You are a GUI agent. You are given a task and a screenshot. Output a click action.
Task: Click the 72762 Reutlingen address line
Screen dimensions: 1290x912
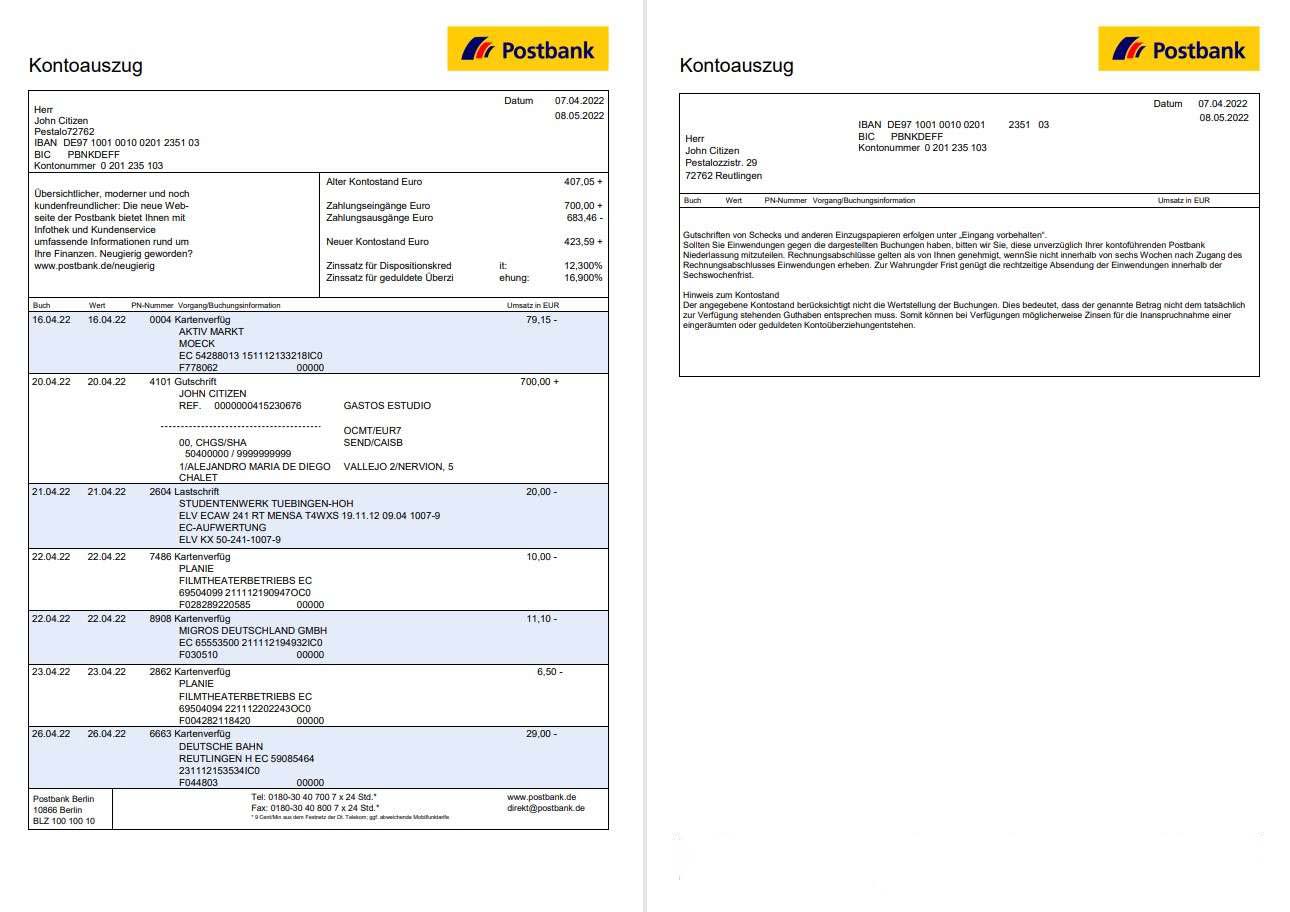(723, 176)
